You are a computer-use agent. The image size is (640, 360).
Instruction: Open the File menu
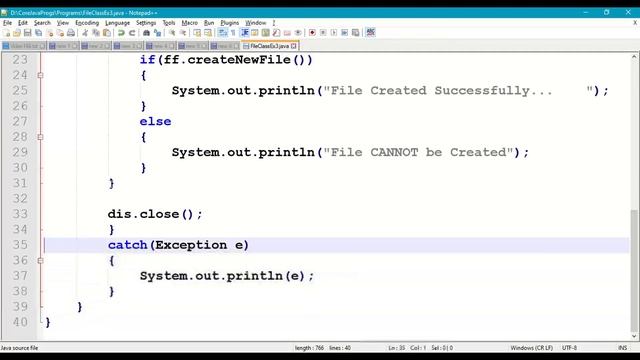(7, 23)
